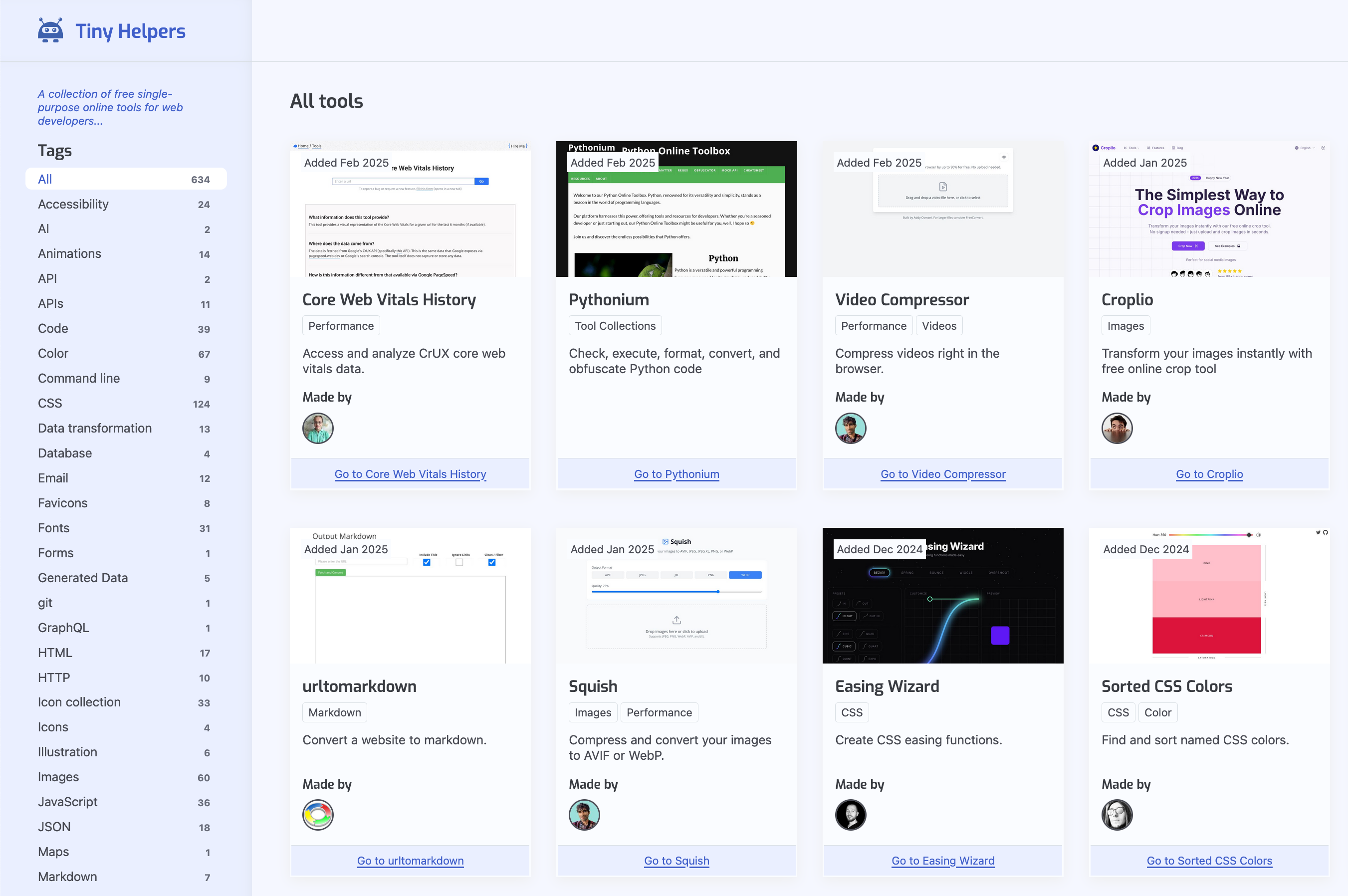Open the Database tag

coord(126,453)
